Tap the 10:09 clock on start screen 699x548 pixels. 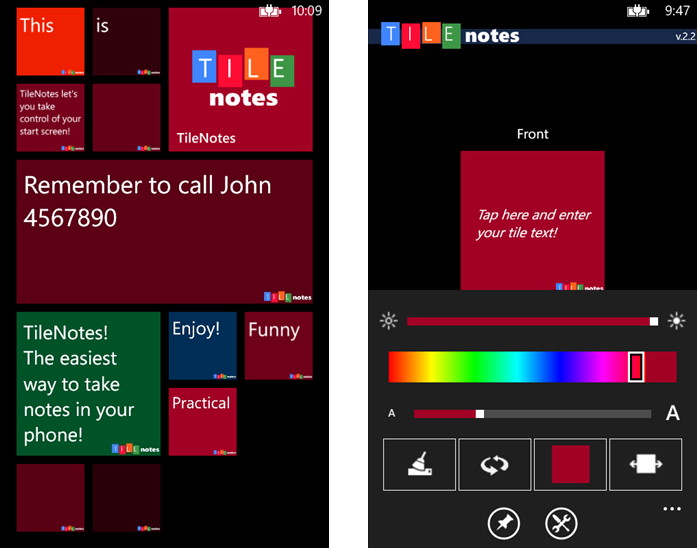(307, 11)
